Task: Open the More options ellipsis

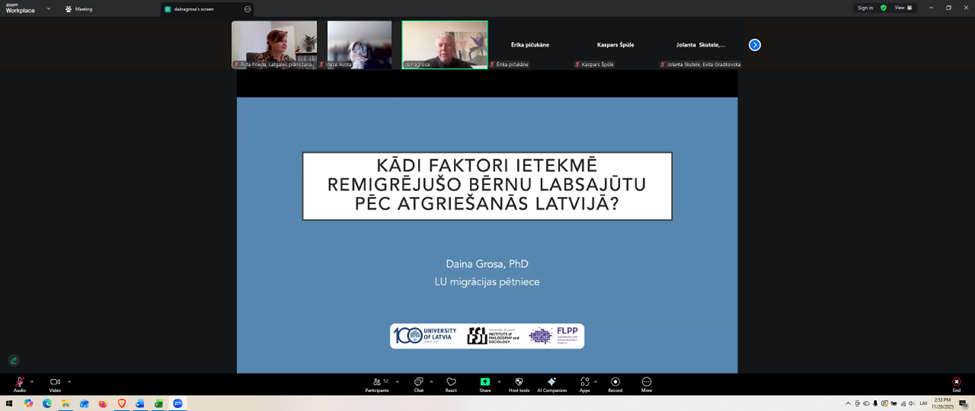Action: (646, 383)
